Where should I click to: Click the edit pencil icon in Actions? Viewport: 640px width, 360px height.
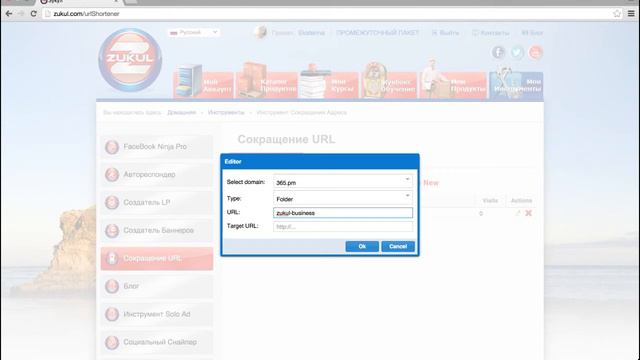point(518,213)
